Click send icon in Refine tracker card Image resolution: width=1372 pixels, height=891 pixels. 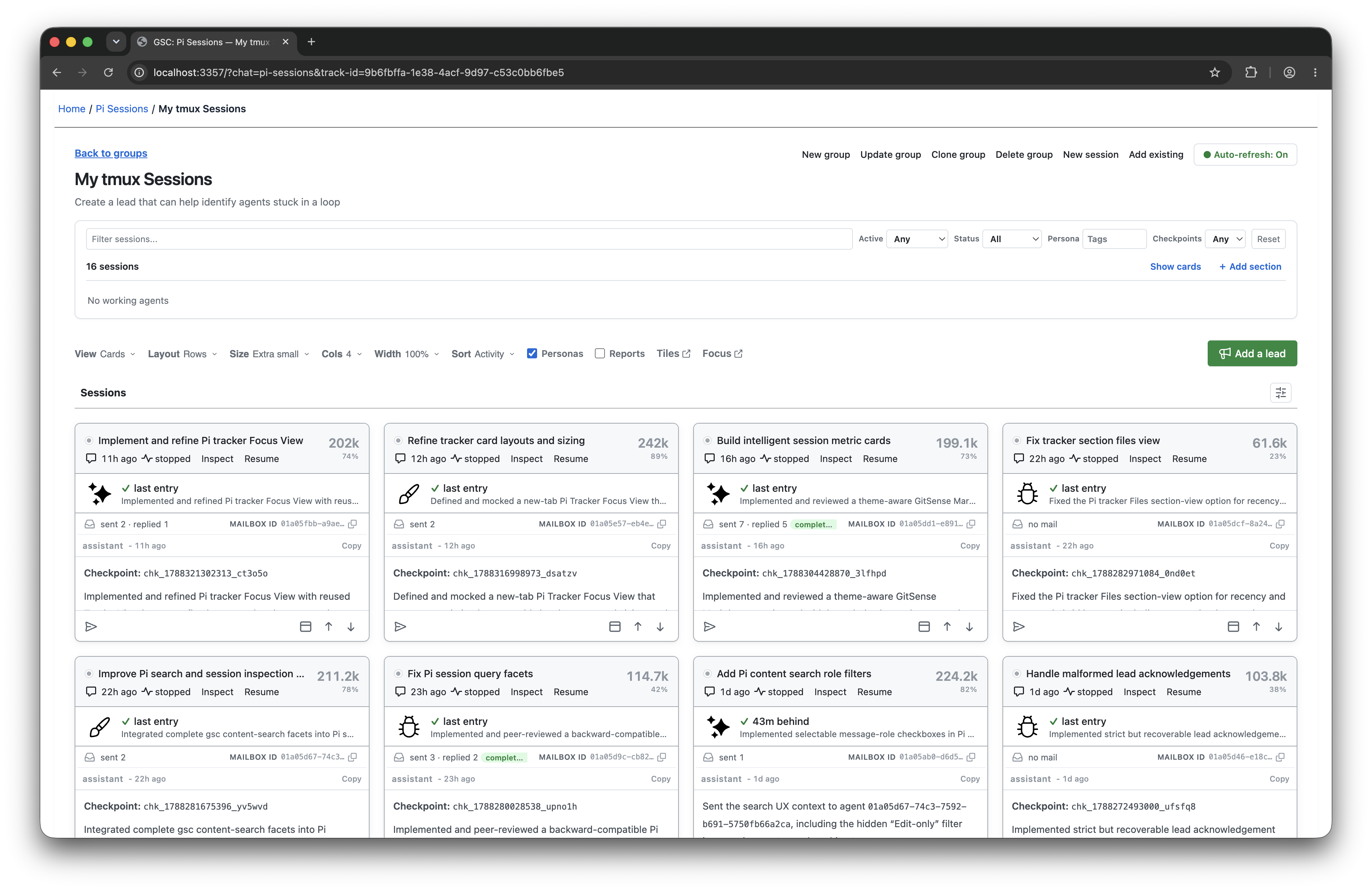(400, 627)
